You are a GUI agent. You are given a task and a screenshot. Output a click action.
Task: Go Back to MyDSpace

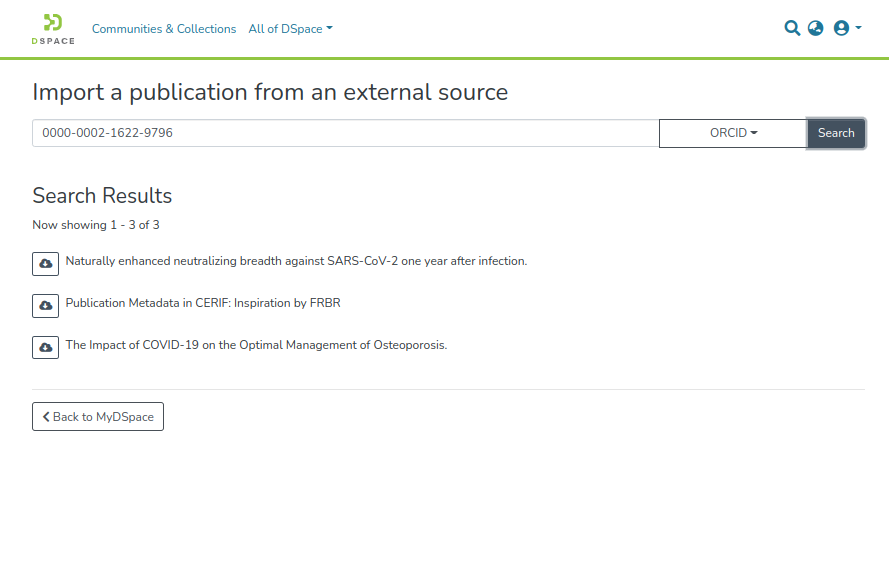[98, 417]
